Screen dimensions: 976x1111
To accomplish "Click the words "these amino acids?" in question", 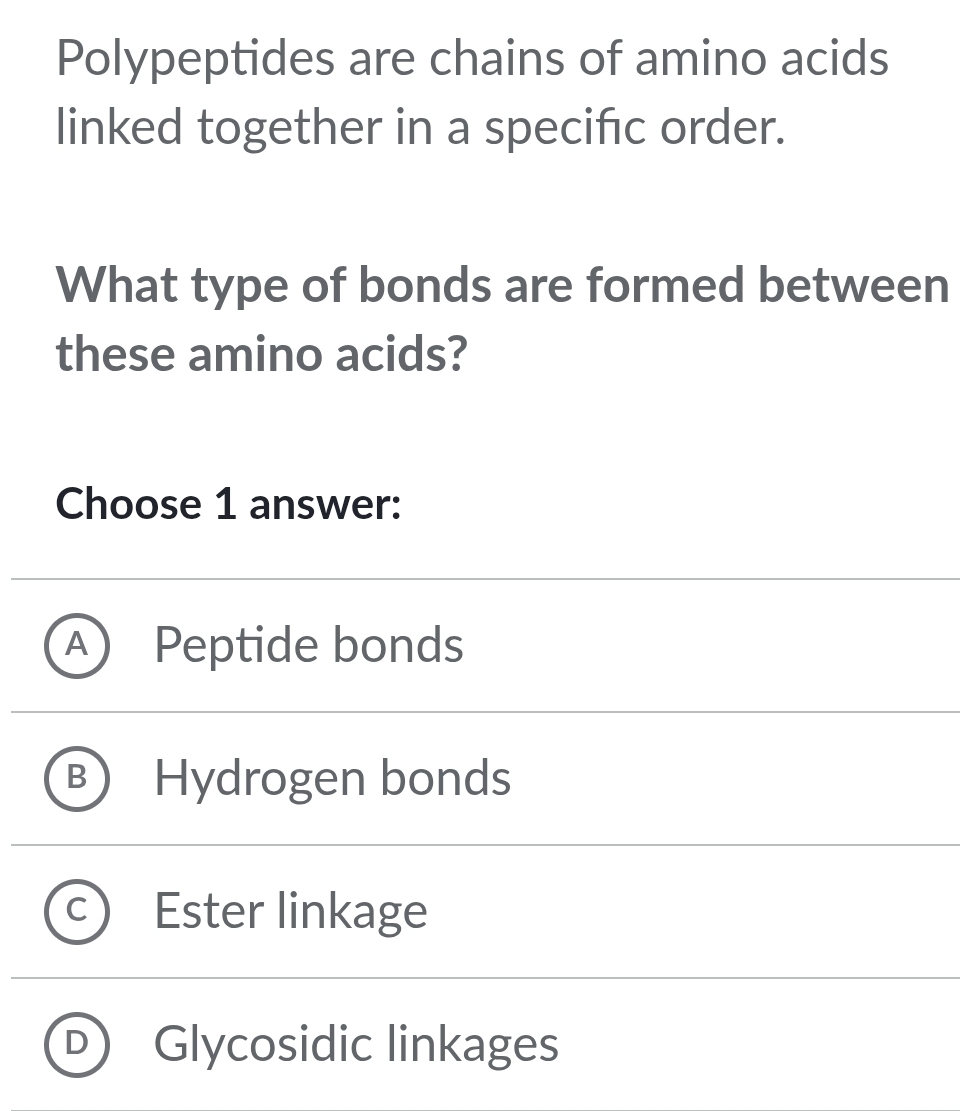I will pos(262,354).
